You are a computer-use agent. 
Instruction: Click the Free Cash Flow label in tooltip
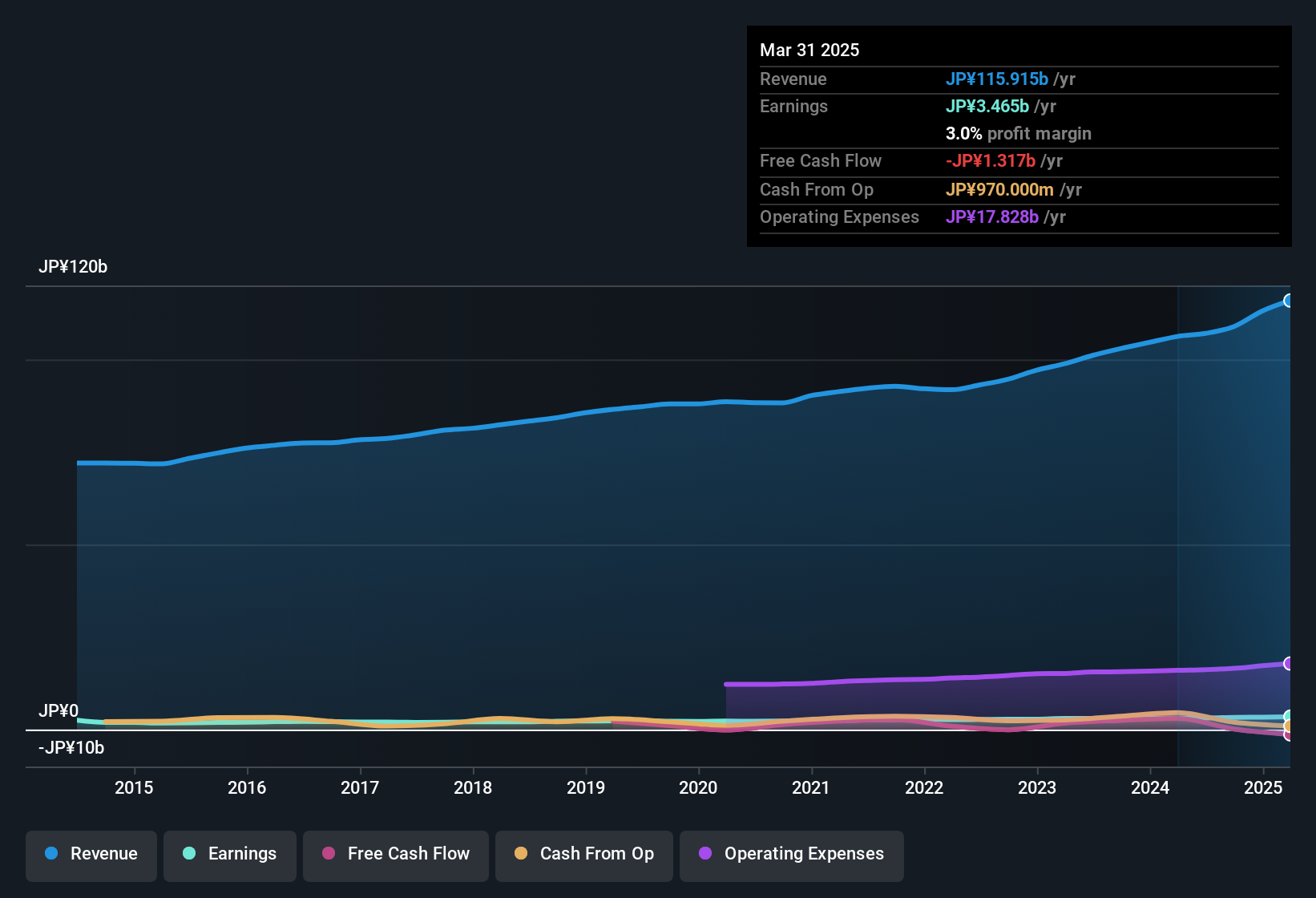pyautogui.click(x=821, y=160)
